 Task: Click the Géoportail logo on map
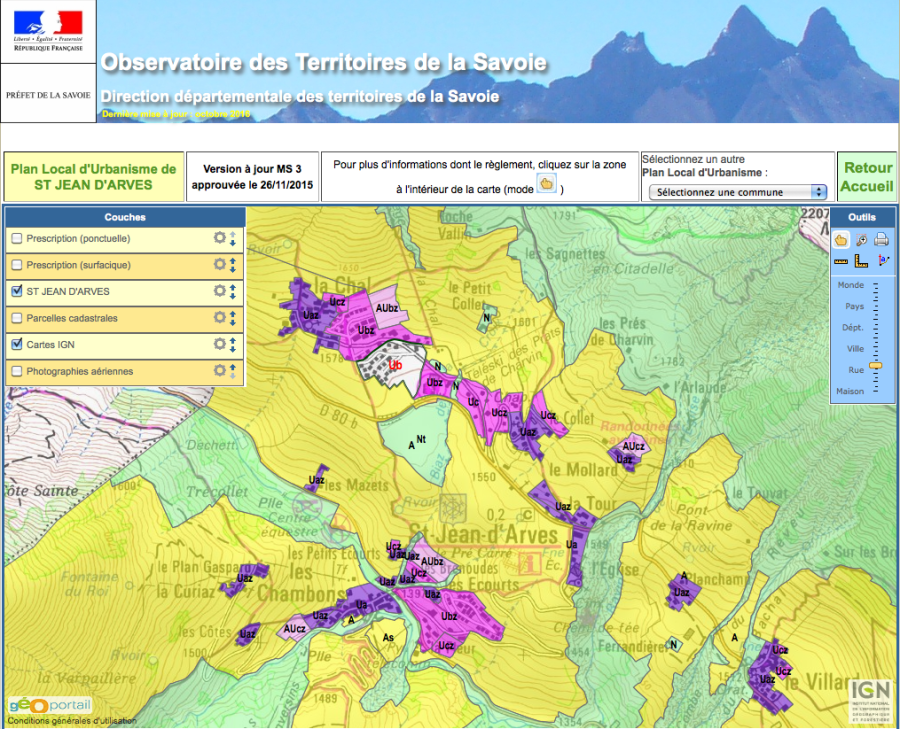point(50,704)
